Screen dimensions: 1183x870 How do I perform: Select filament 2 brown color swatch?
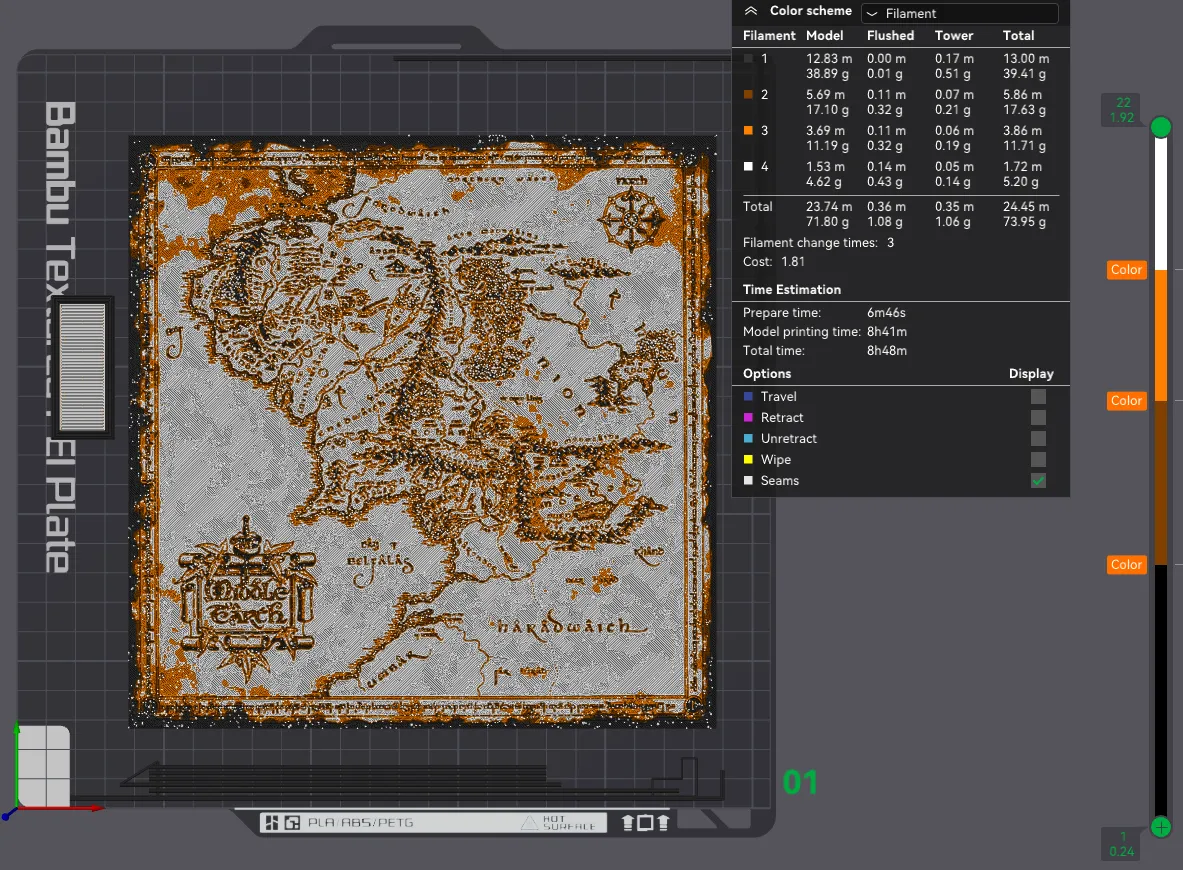click(748, 95)
